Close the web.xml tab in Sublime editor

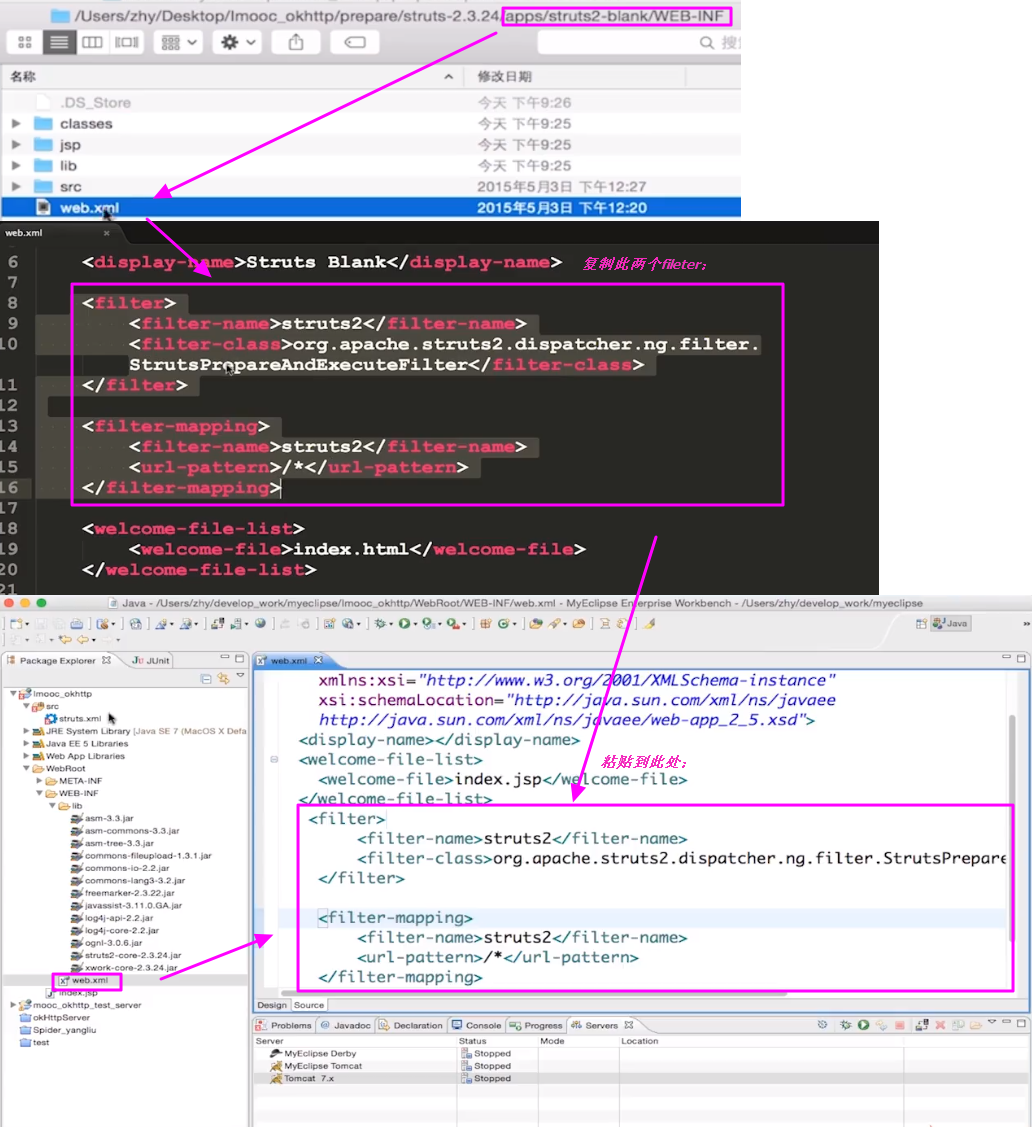click(x=107, y=233)
